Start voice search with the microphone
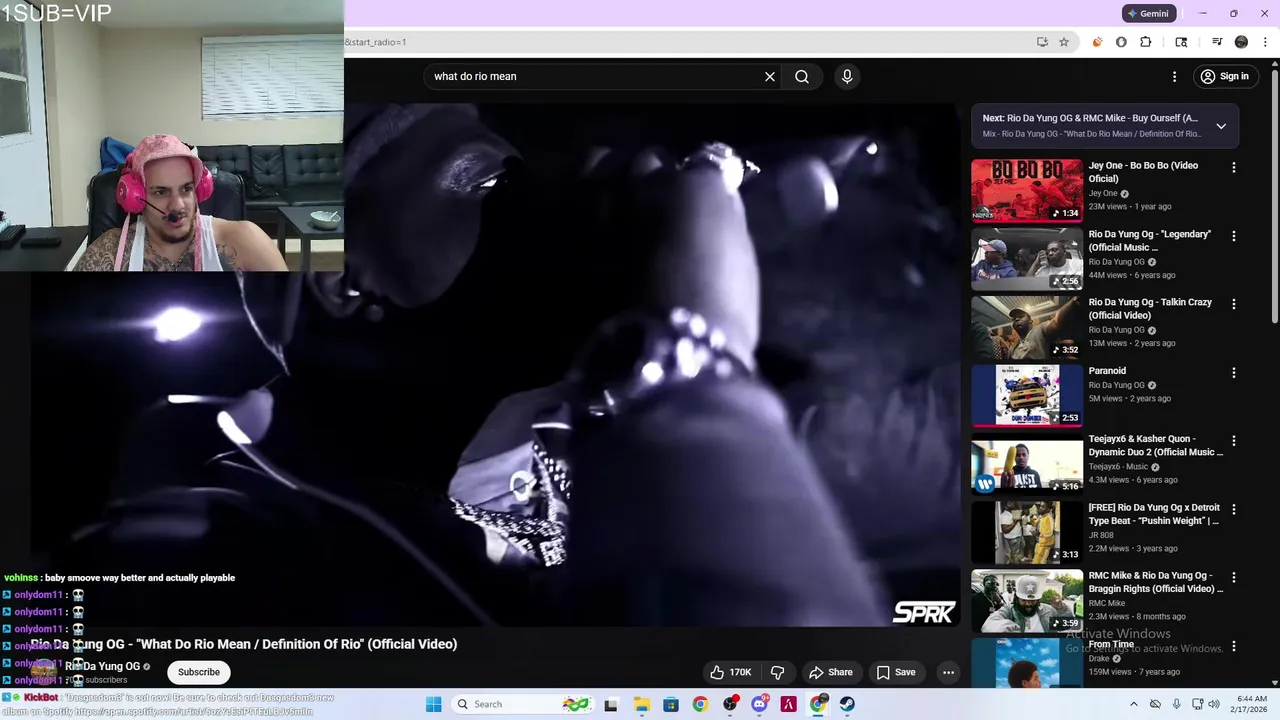The height and width of the screenshot is (720, 1280). pyautogui.click(x=847, y=76)
